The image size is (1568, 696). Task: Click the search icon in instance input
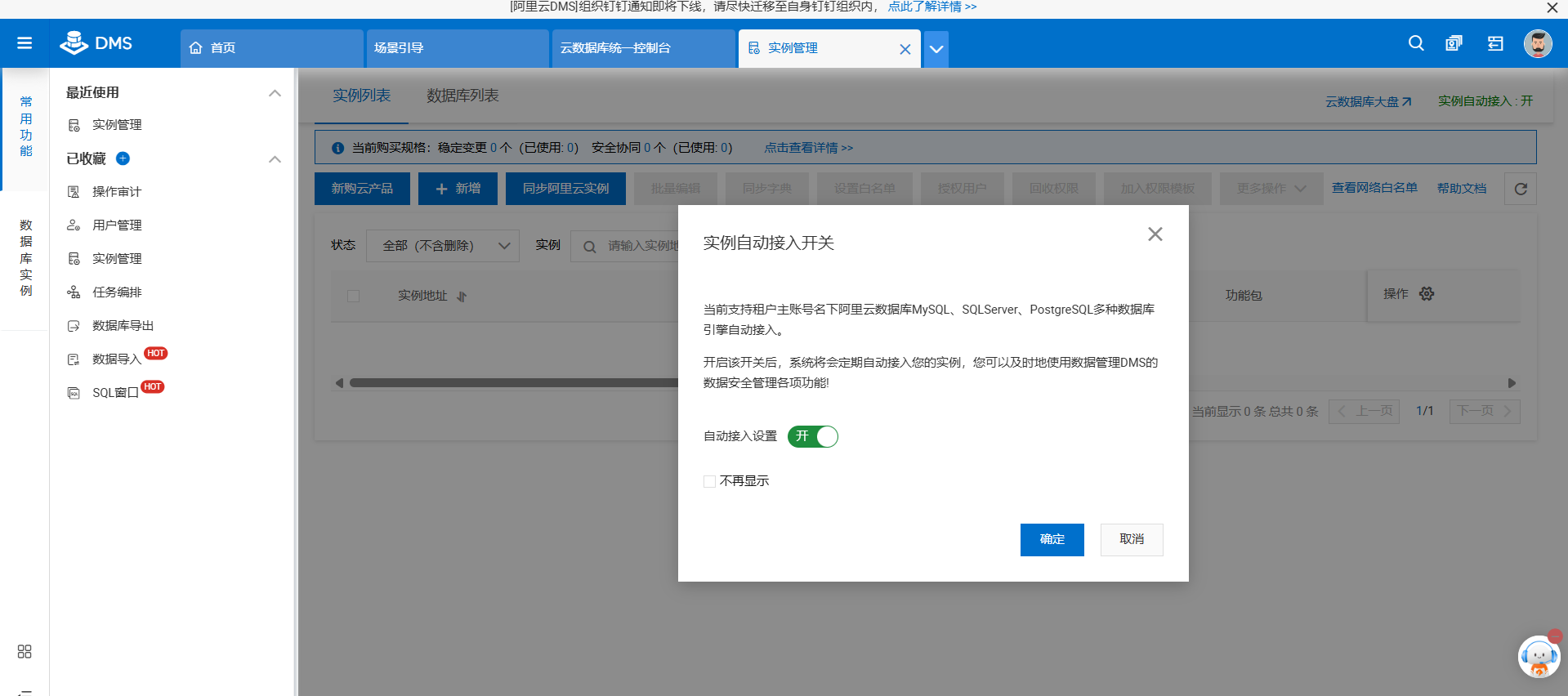(589, 247)
